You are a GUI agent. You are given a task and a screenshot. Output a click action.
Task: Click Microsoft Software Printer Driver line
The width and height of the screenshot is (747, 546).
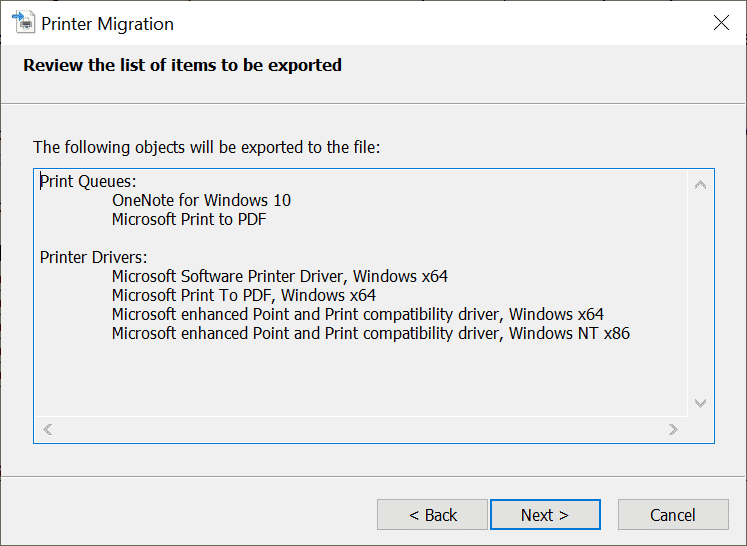(280, 276)
